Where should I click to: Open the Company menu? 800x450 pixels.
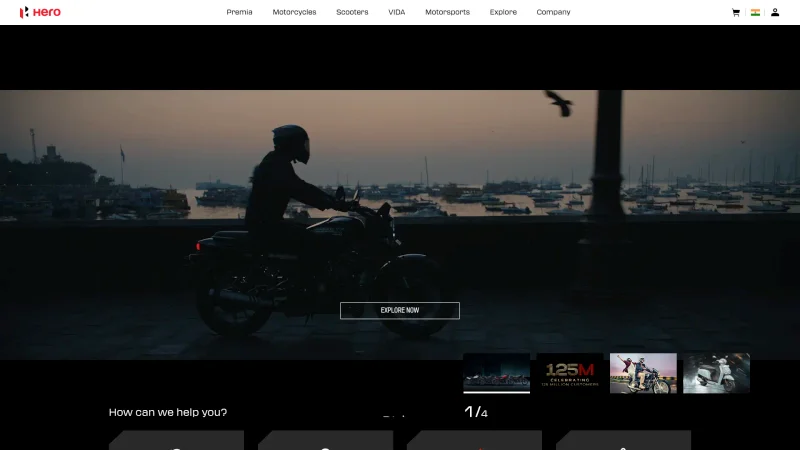click(553, 12)
